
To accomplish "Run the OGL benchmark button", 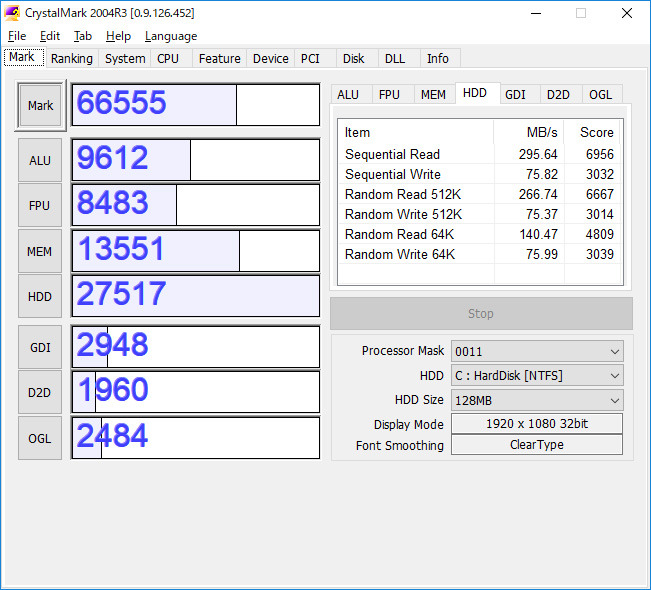I will [40, 438].
